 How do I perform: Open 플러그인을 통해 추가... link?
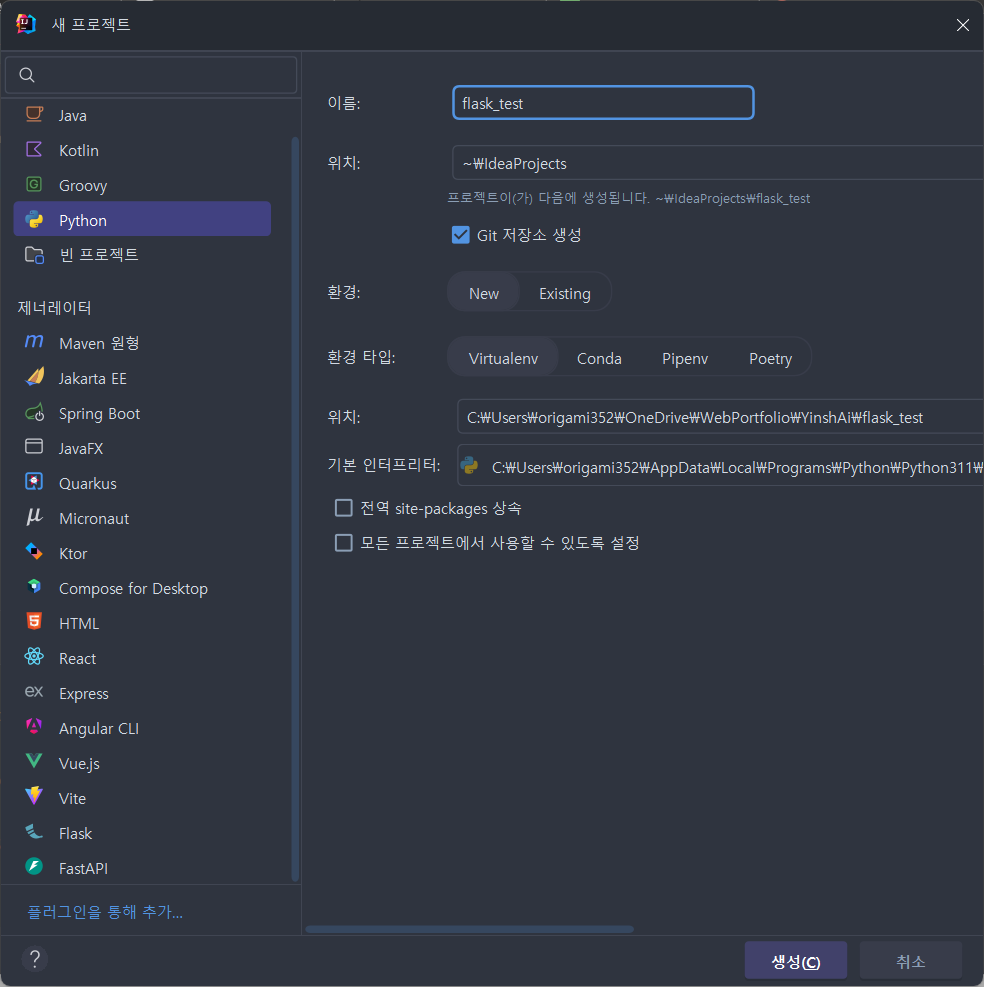pos(105,911)
